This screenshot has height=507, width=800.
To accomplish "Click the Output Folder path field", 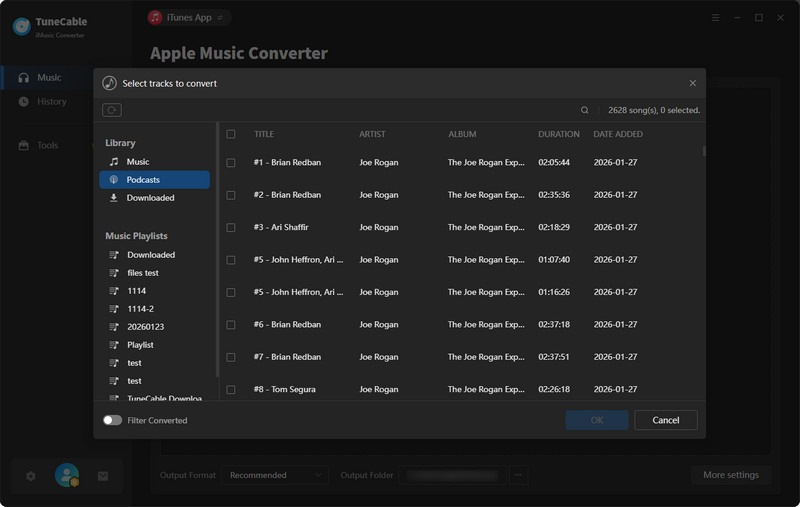I will pos(453,475).
